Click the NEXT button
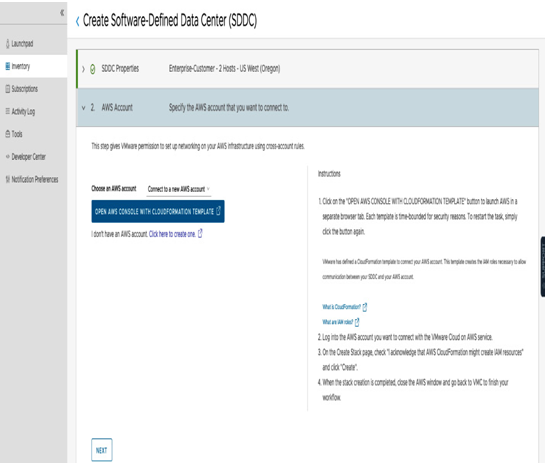The height and width of the screenshot is (465, 546). (102, 450)
